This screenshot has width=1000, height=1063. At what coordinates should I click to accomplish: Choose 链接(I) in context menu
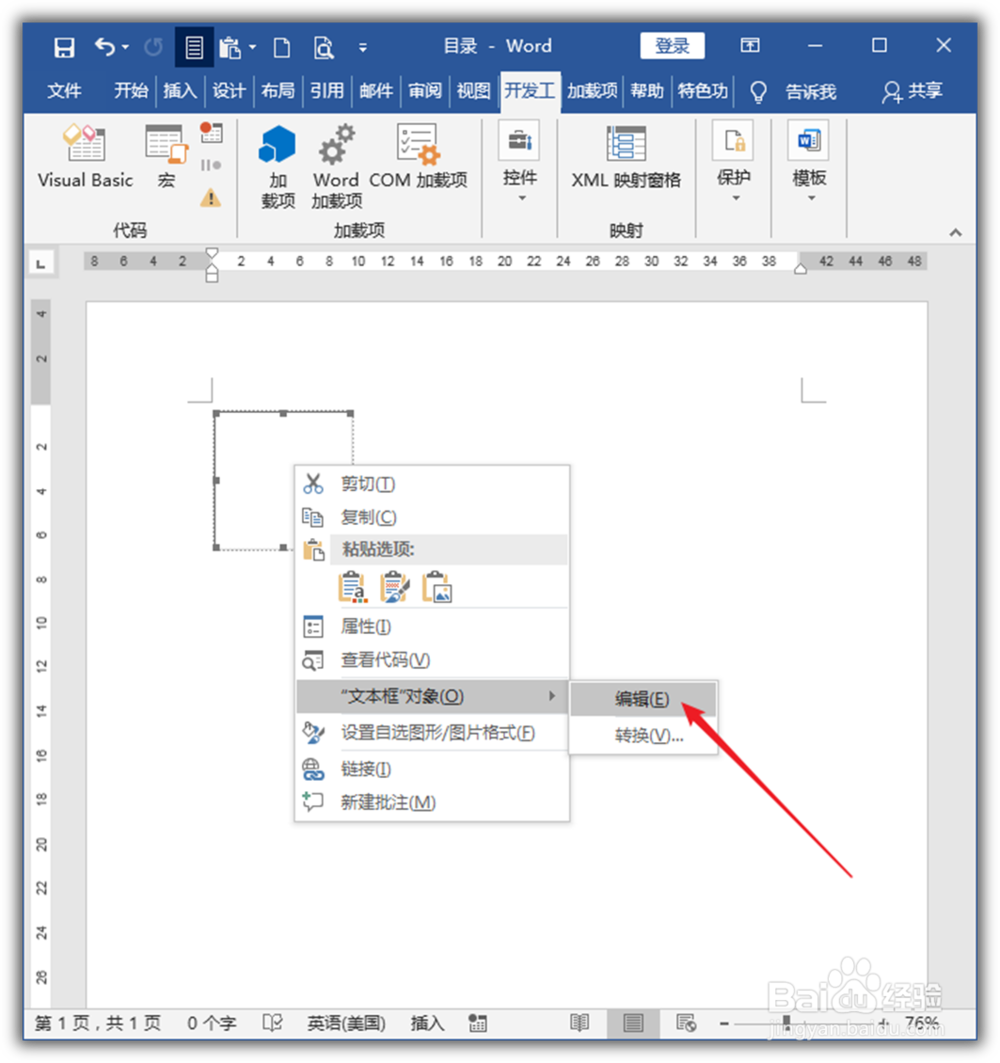click(433, 769)
